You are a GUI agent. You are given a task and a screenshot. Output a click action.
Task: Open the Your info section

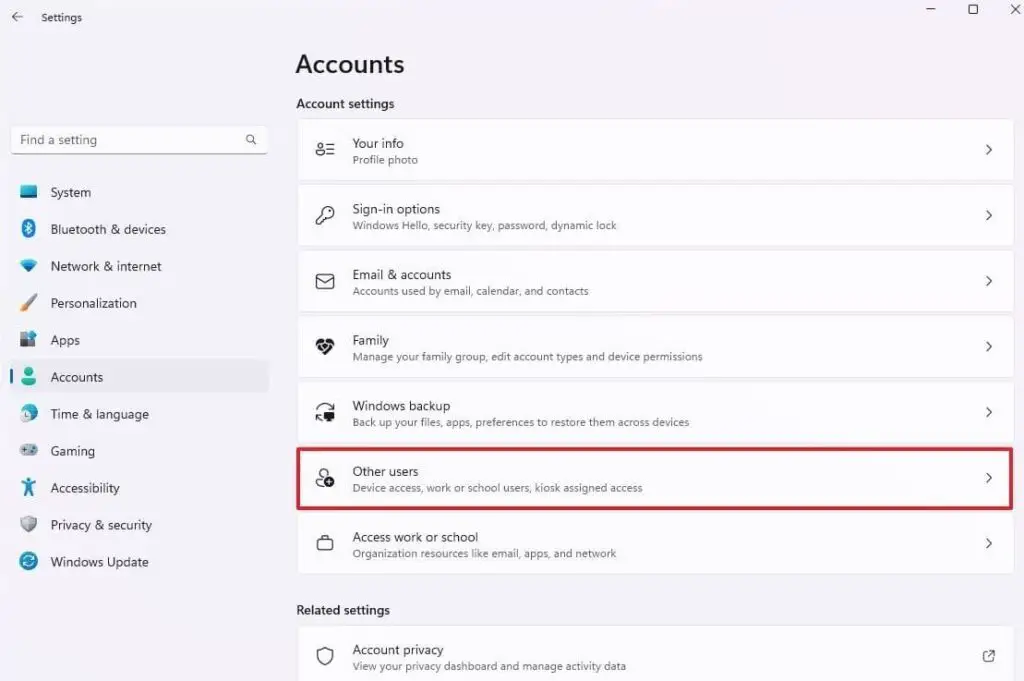tap(654, 149)
